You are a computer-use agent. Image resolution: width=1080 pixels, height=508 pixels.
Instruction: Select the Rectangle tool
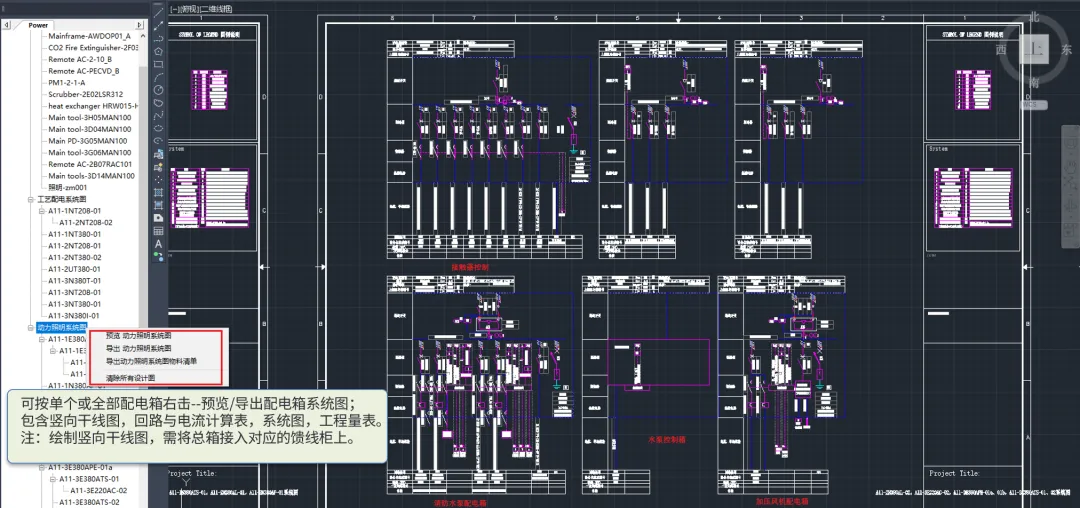(158, 65)
